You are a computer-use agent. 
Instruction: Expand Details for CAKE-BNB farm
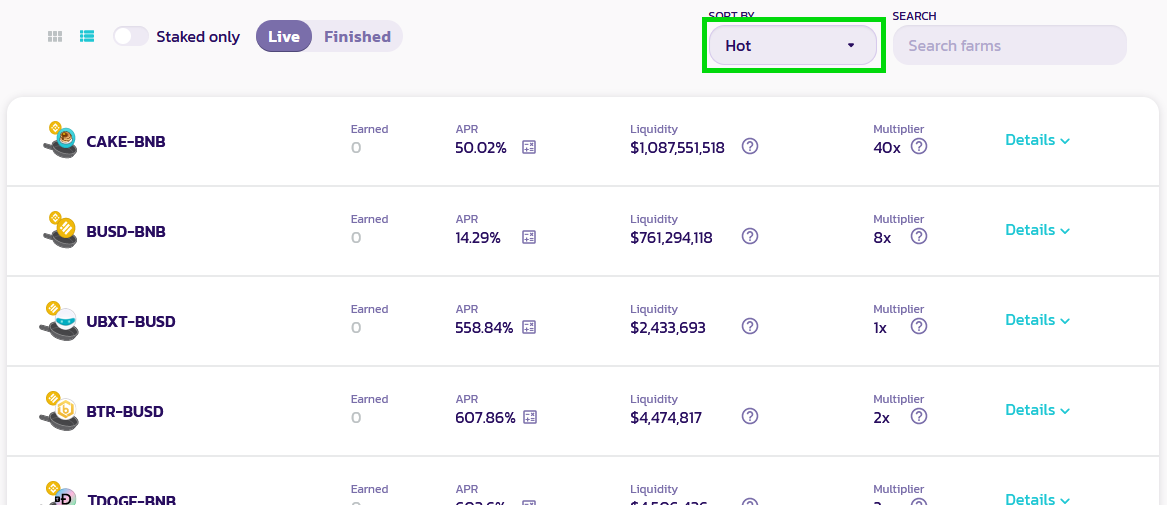tap(1037, 140)
